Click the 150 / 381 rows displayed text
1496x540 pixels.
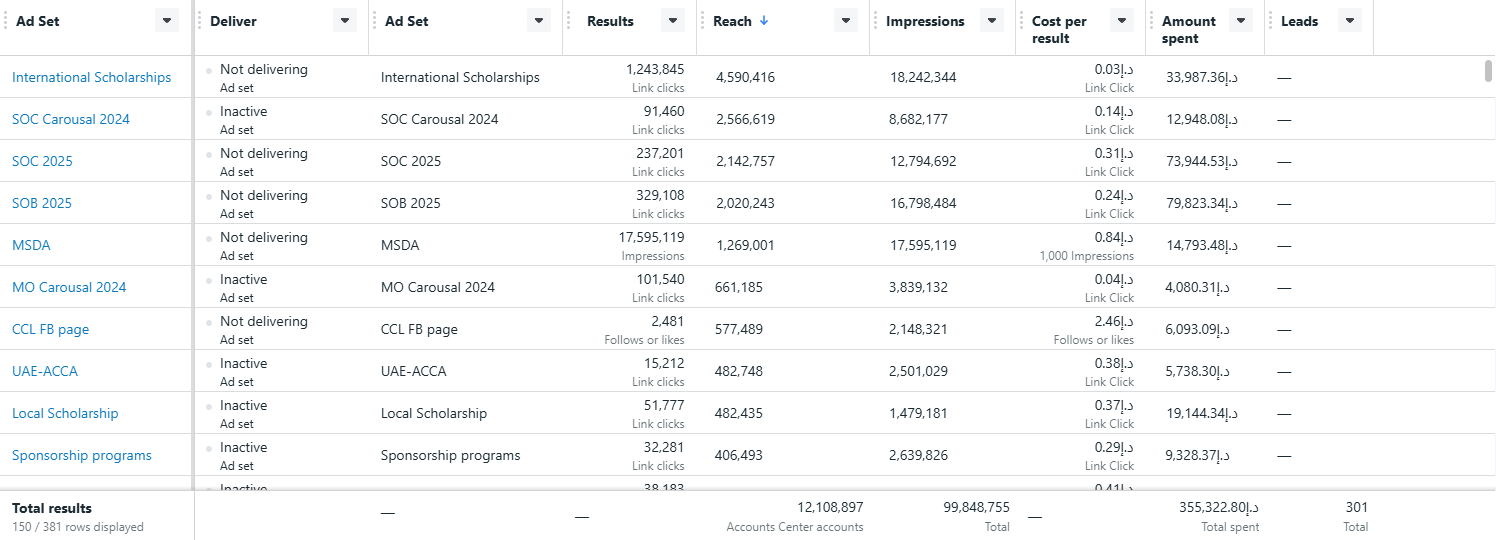tap(78, 526)
